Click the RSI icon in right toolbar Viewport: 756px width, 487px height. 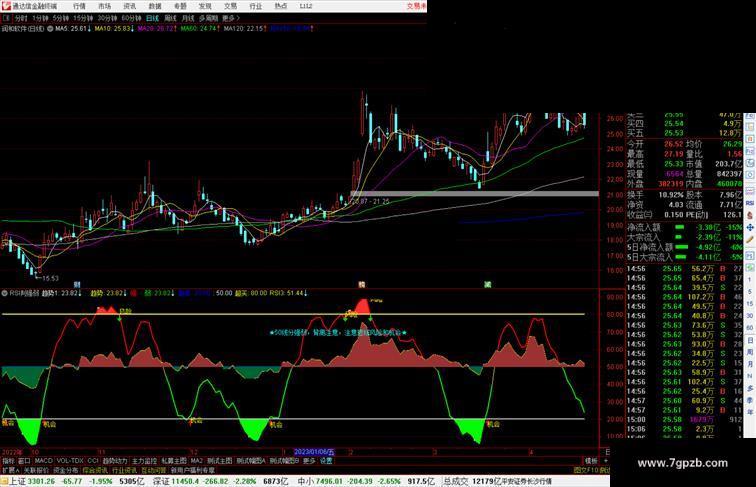point(750,203)
